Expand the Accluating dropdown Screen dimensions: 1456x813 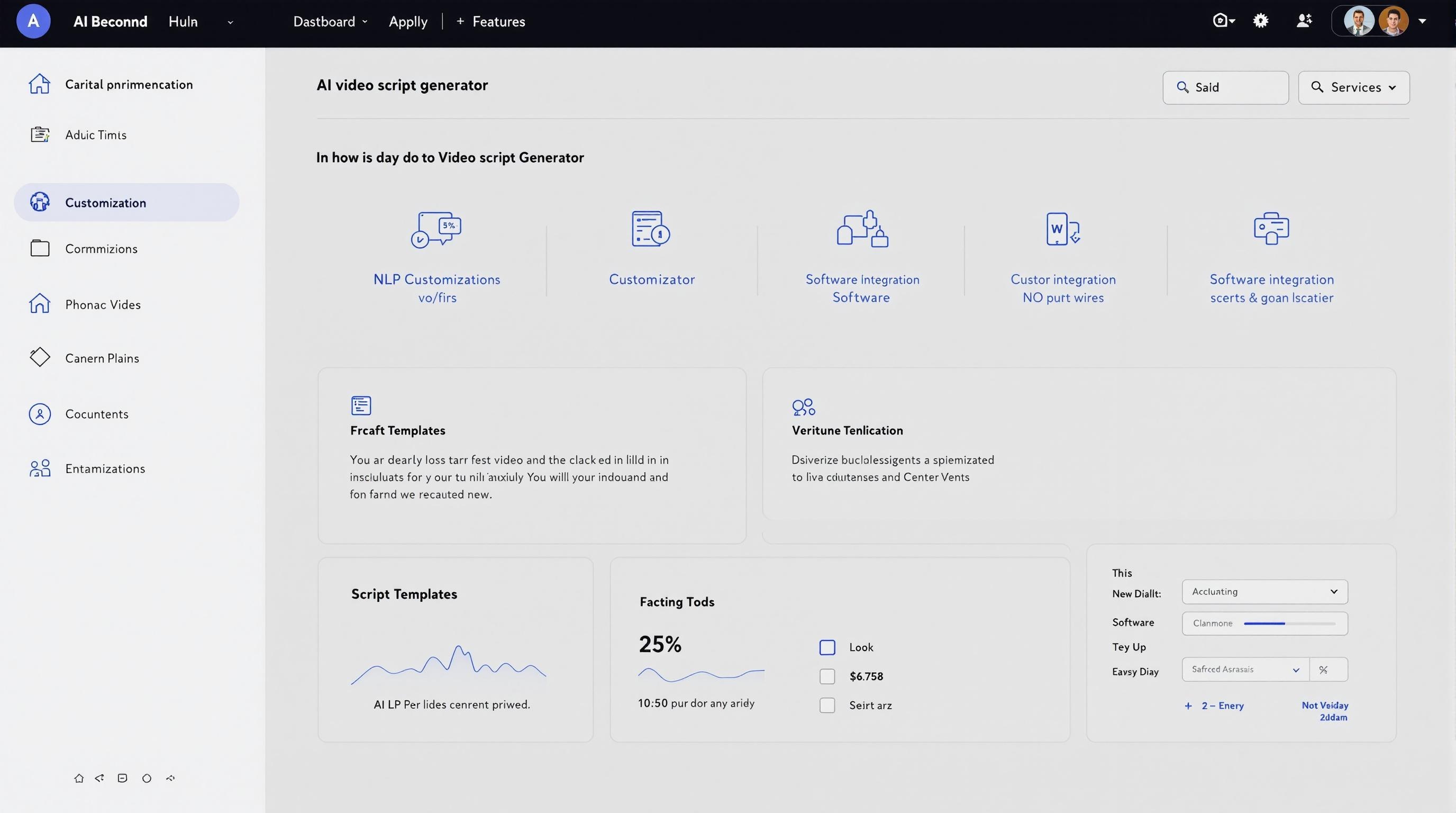click(x=1264, y=591)
